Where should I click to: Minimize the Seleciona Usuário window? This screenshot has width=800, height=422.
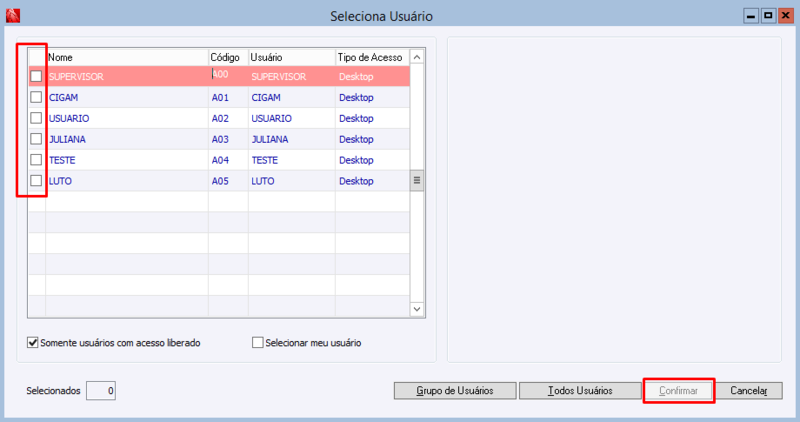point(751,16)
